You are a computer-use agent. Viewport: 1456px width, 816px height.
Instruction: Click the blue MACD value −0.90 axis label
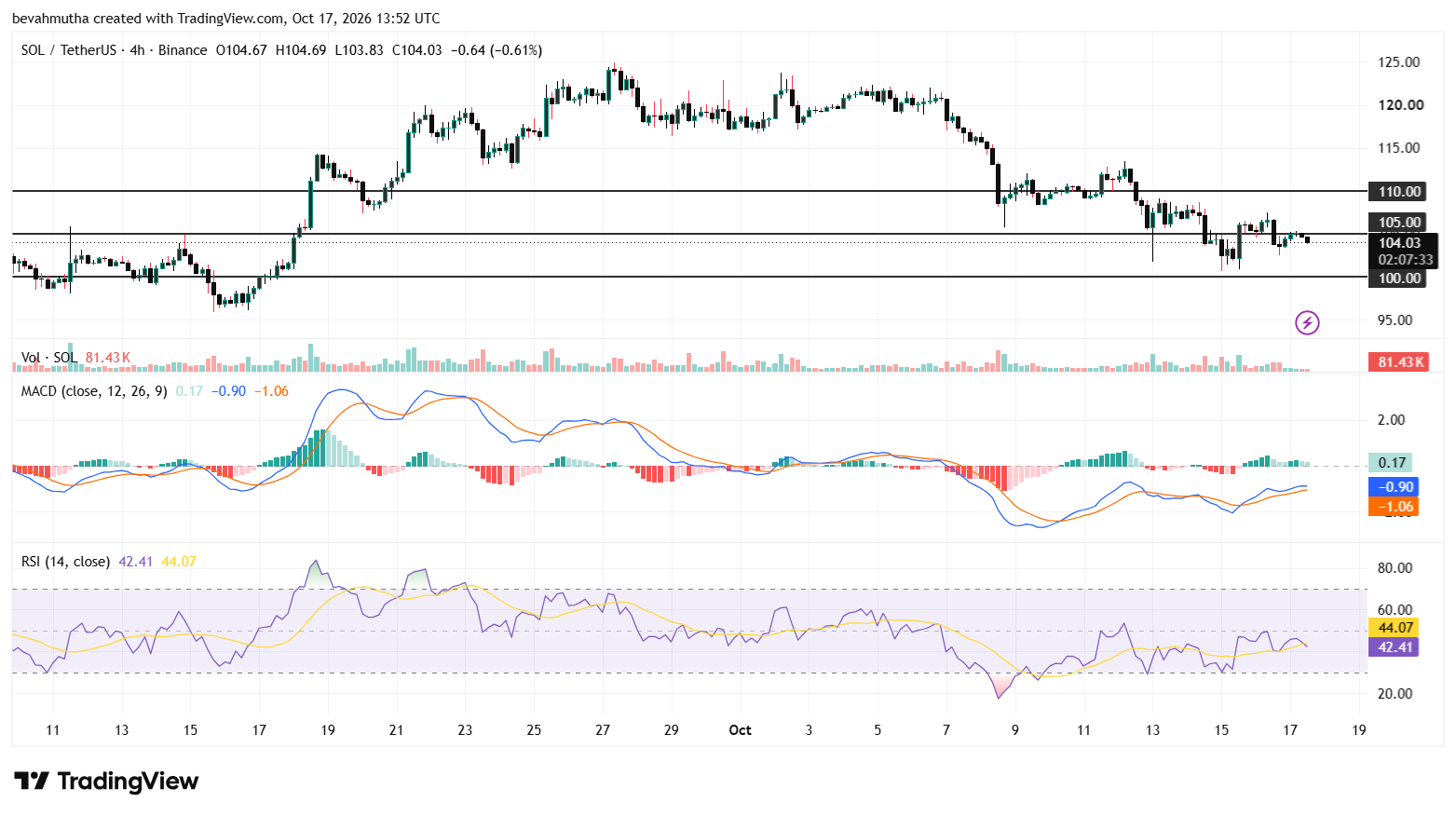coord(1395,487)
